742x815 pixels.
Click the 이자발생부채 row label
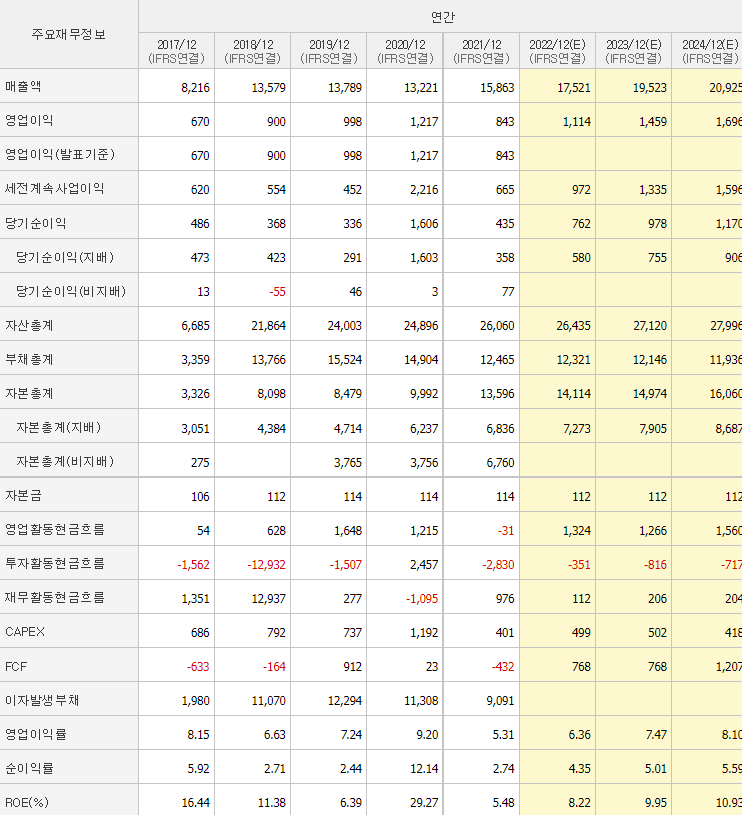point(42,700)
